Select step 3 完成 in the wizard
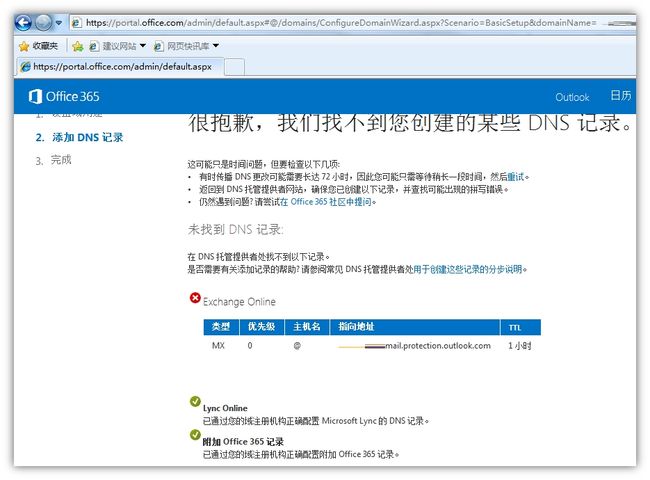 click(53, 160)
